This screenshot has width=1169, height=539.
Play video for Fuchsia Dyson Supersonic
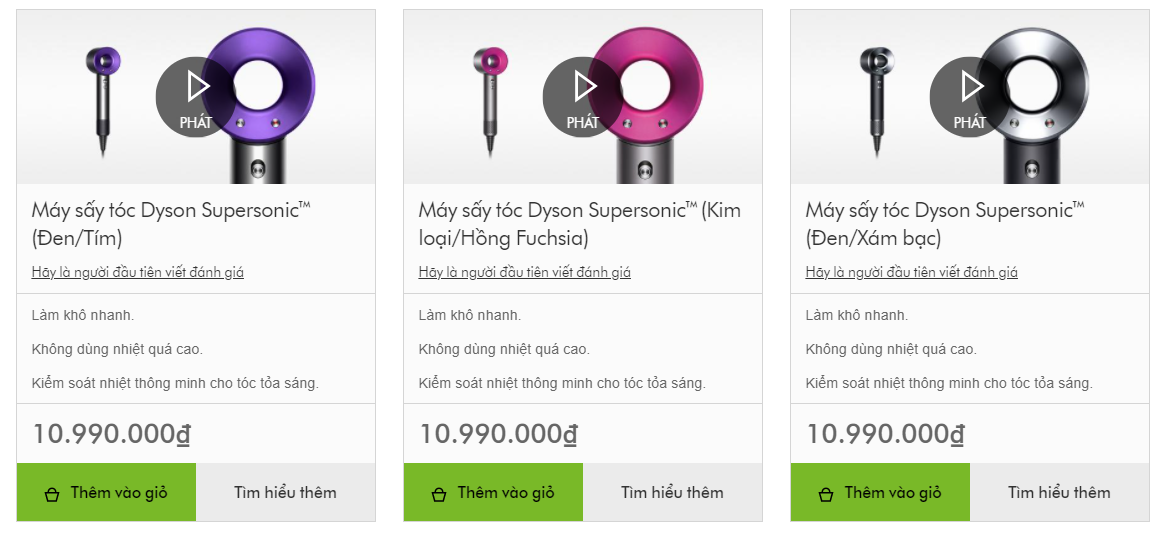click(583, 97)
